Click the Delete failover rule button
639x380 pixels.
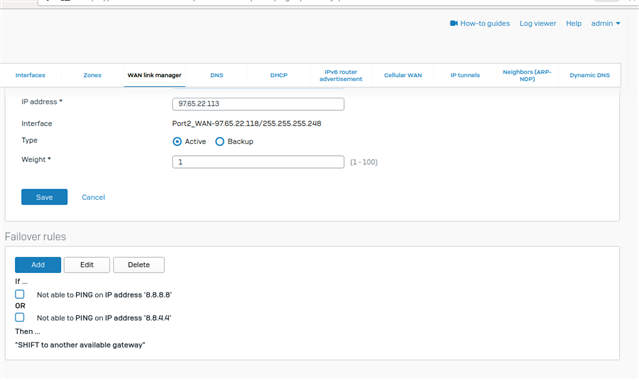tap(139, 265)
